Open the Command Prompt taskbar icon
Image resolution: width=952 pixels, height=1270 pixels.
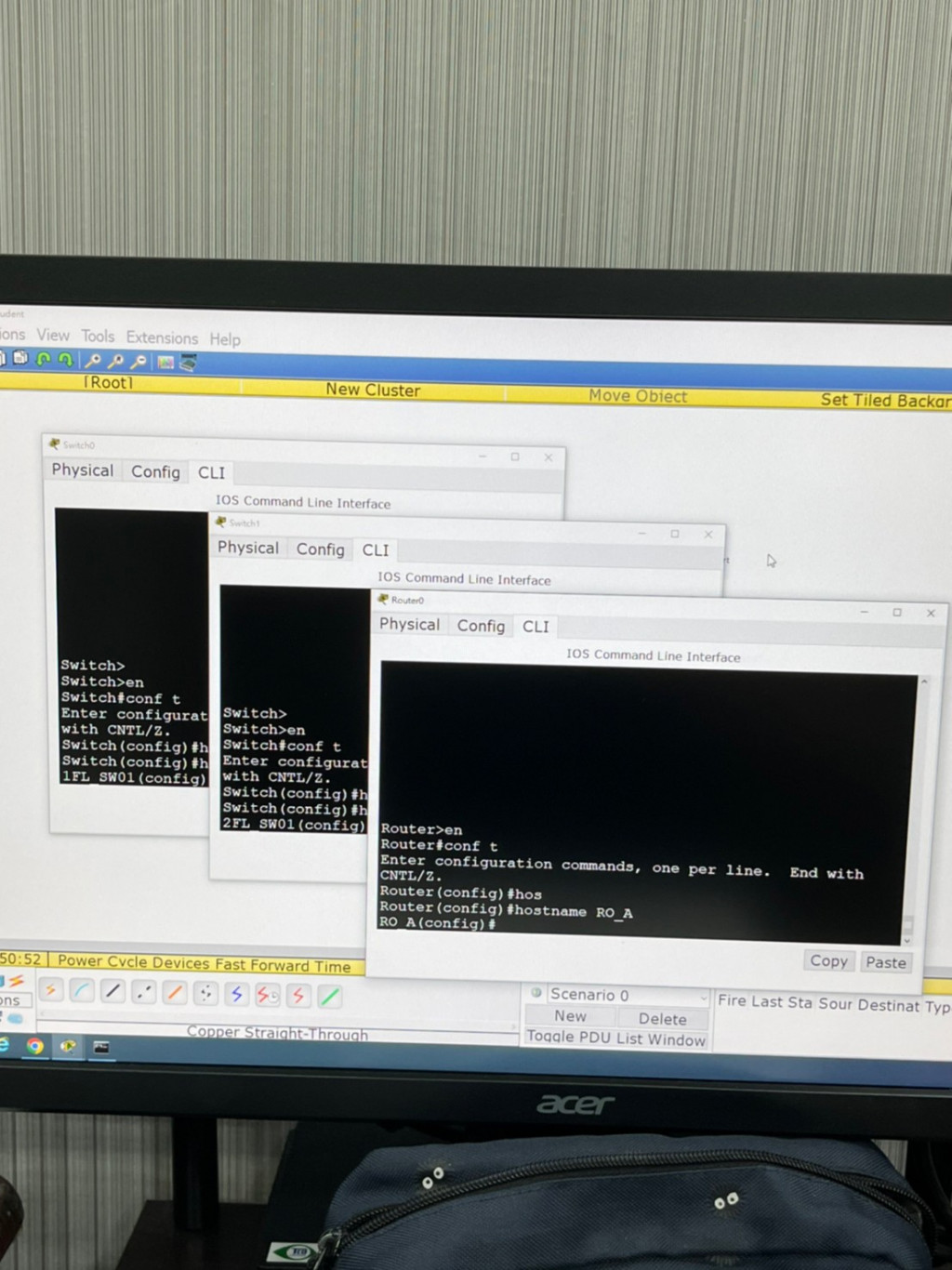100,1048
